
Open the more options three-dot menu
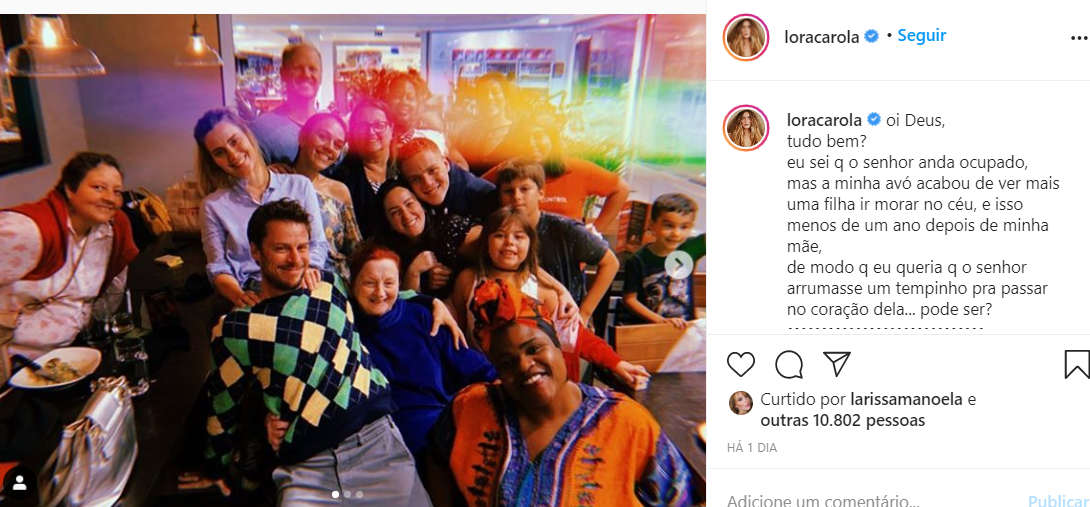pos(1079,38)
